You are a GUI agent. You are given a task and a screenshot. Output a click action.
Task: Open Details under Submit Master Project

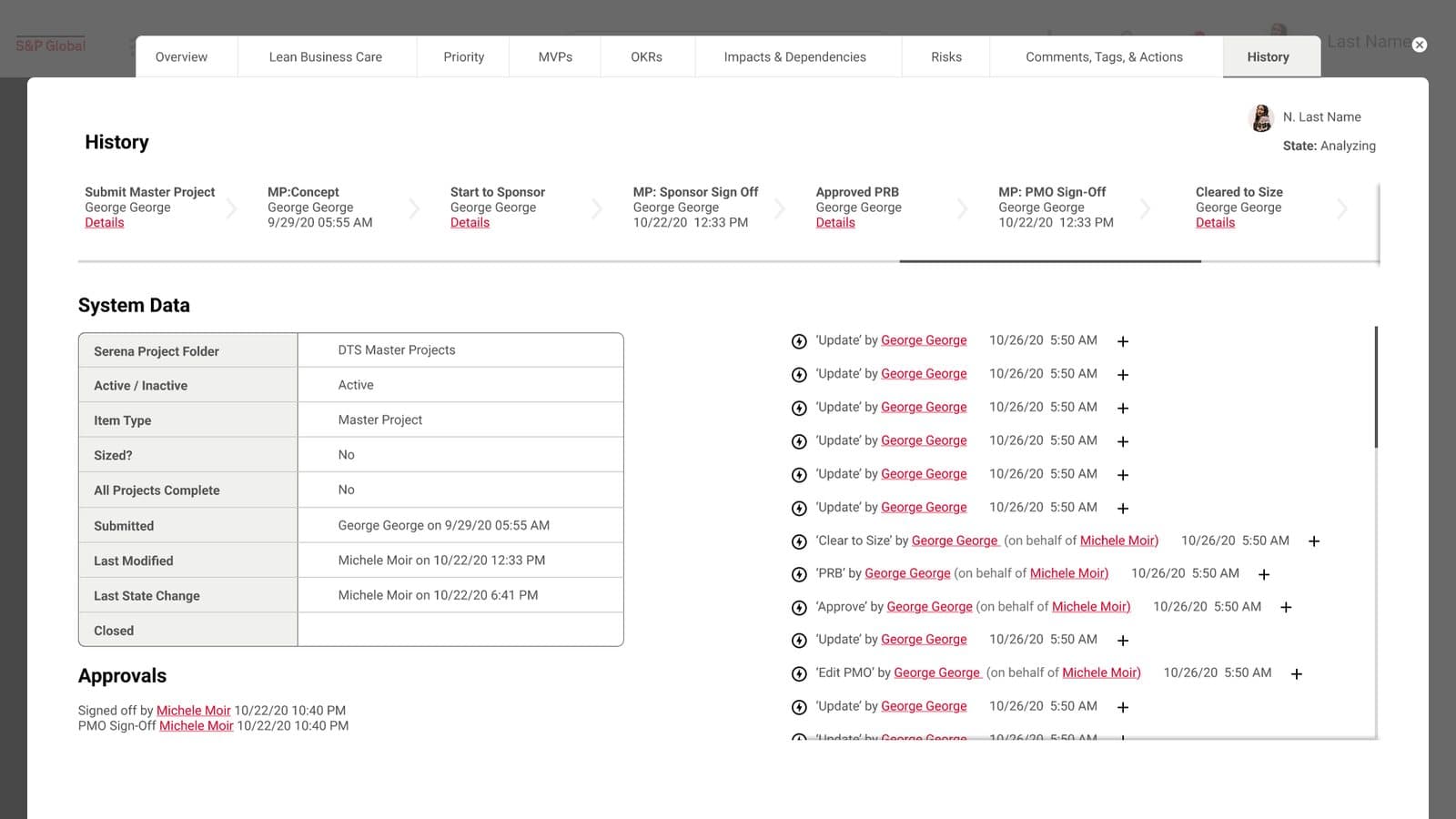105,223
